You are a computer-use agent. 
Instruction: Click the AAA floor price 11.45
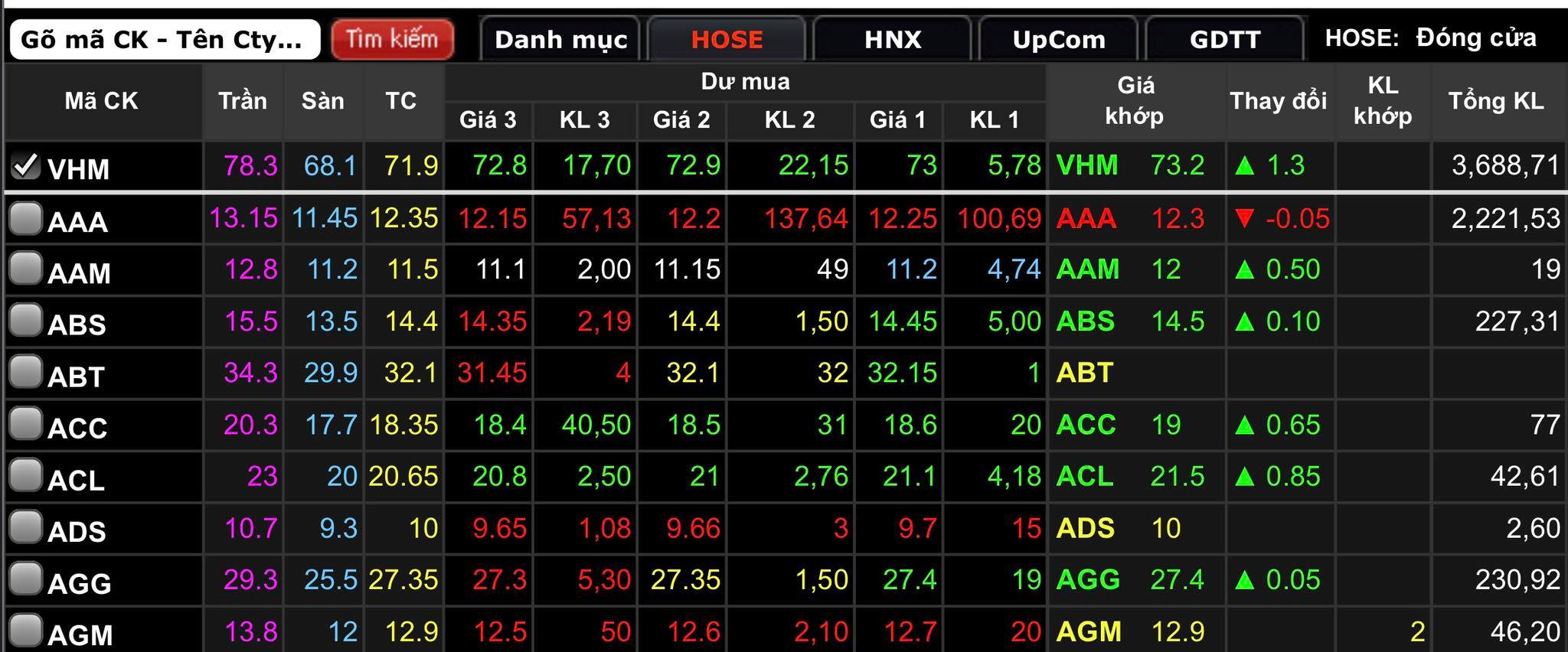point(325,219)
